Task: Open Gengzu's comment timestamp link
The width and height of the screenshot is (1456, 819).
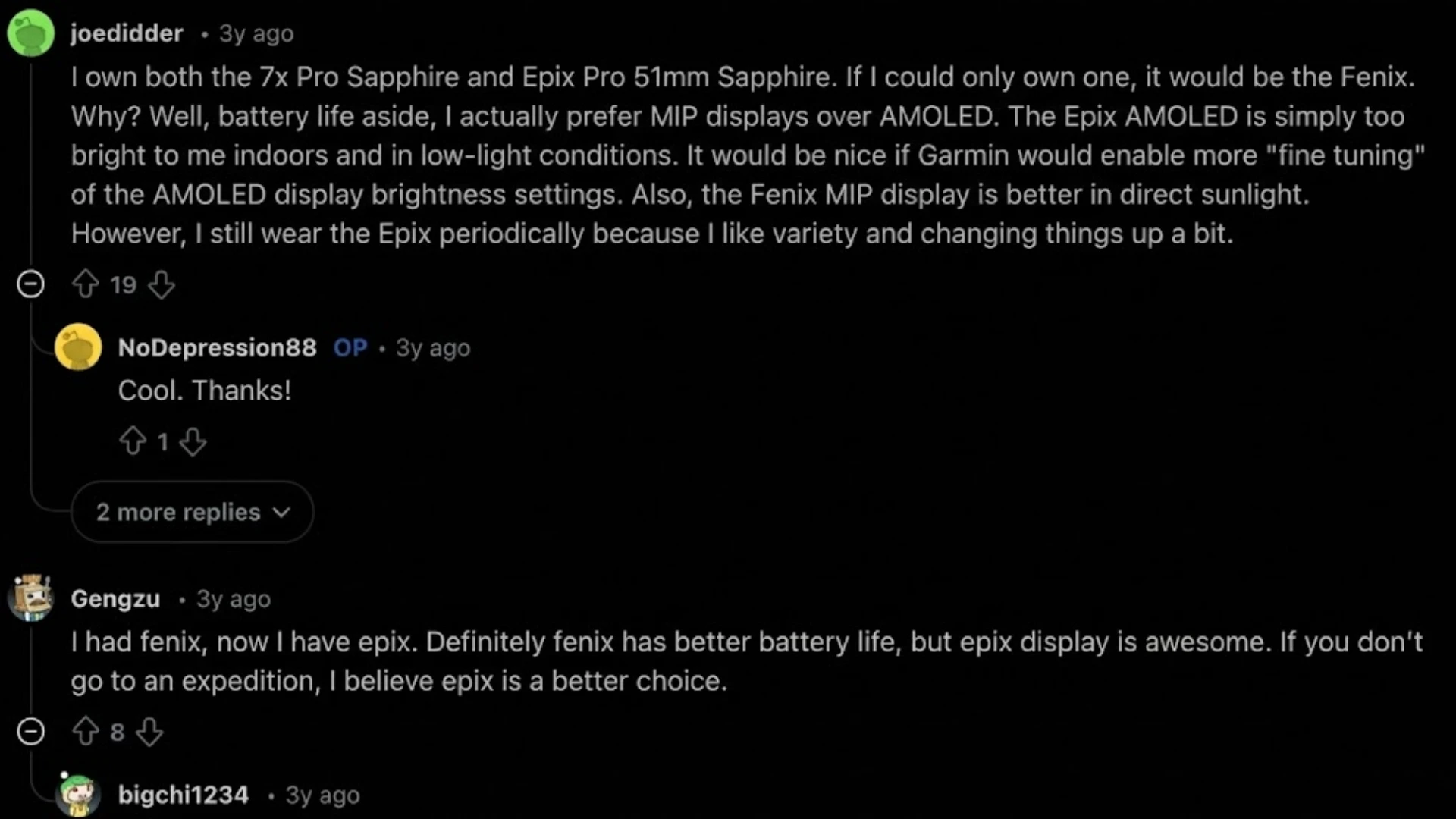Action: tap(232, 599)
